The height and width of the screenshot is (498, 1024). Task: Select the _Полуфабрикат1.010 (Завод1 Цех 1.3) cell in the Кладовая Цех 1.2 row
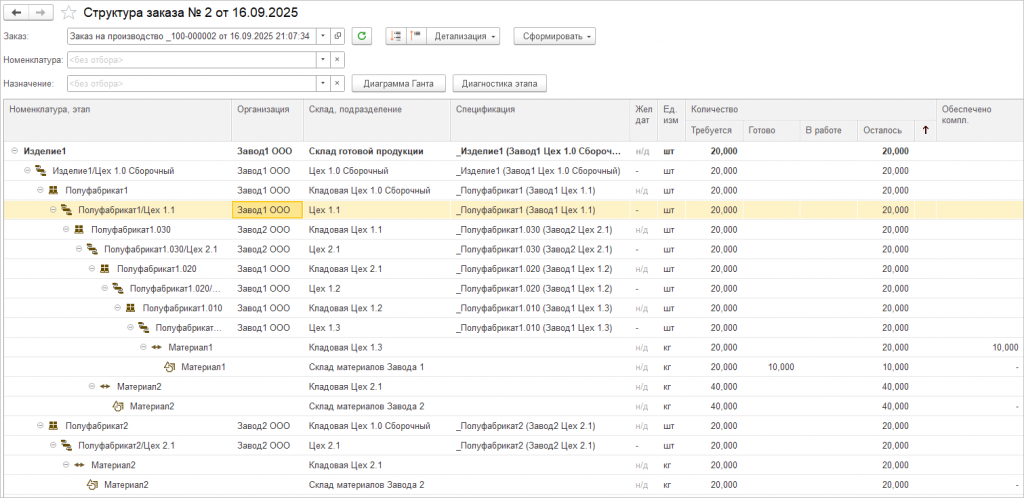tap(541, 308)
